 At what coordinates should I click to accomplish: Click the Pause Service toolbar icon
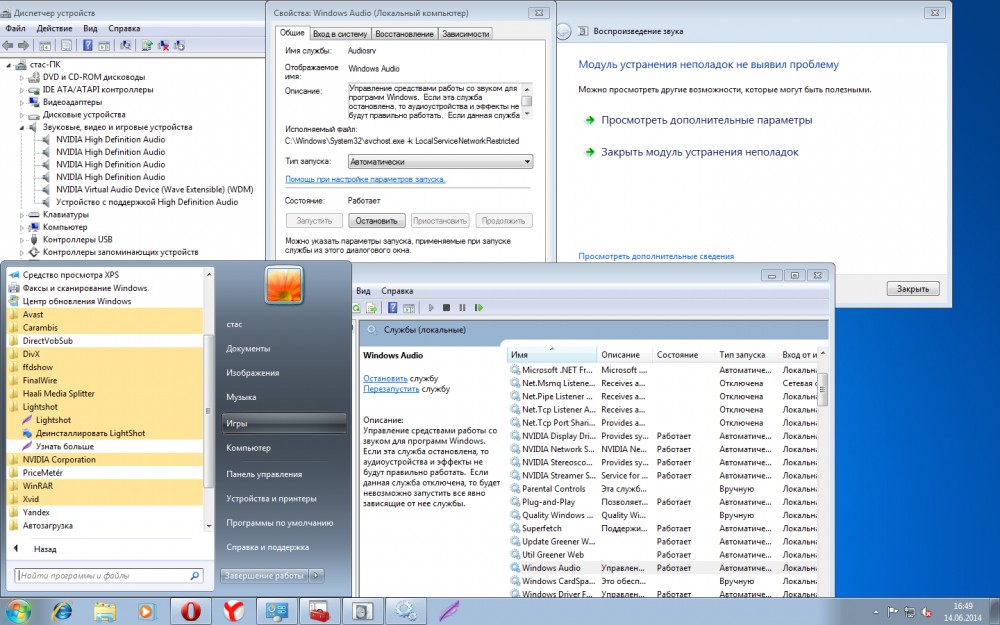[x=462, y=308]
